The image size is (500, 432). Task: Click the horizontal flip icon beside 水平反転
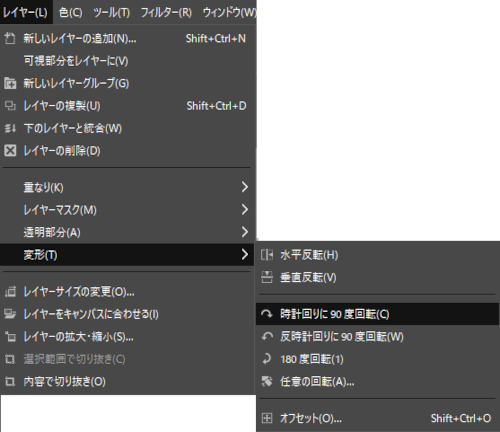[x=267, y=255]
